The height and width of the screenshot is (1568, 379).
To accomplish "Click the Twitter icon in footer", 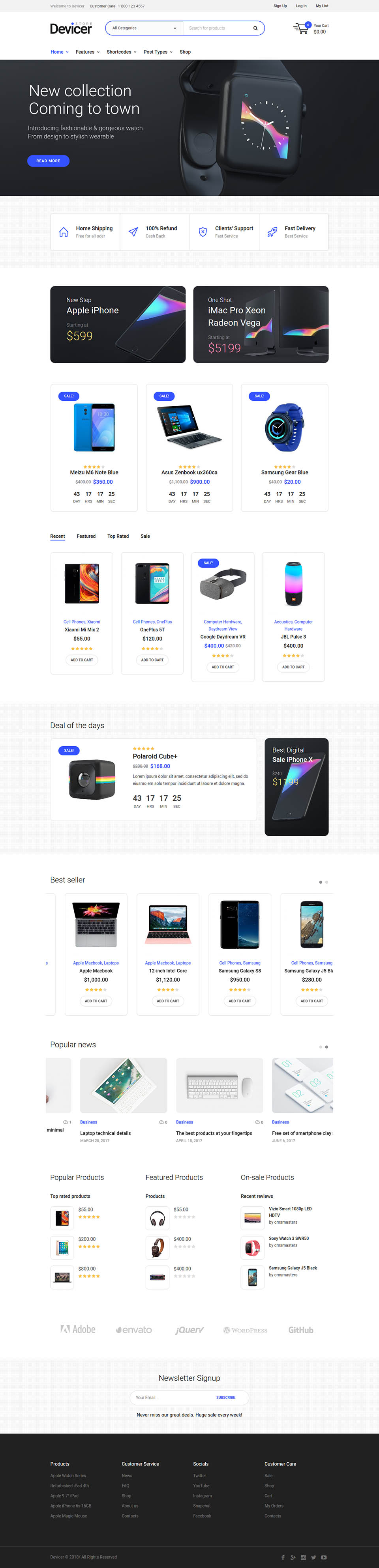I will (314, 1557).
